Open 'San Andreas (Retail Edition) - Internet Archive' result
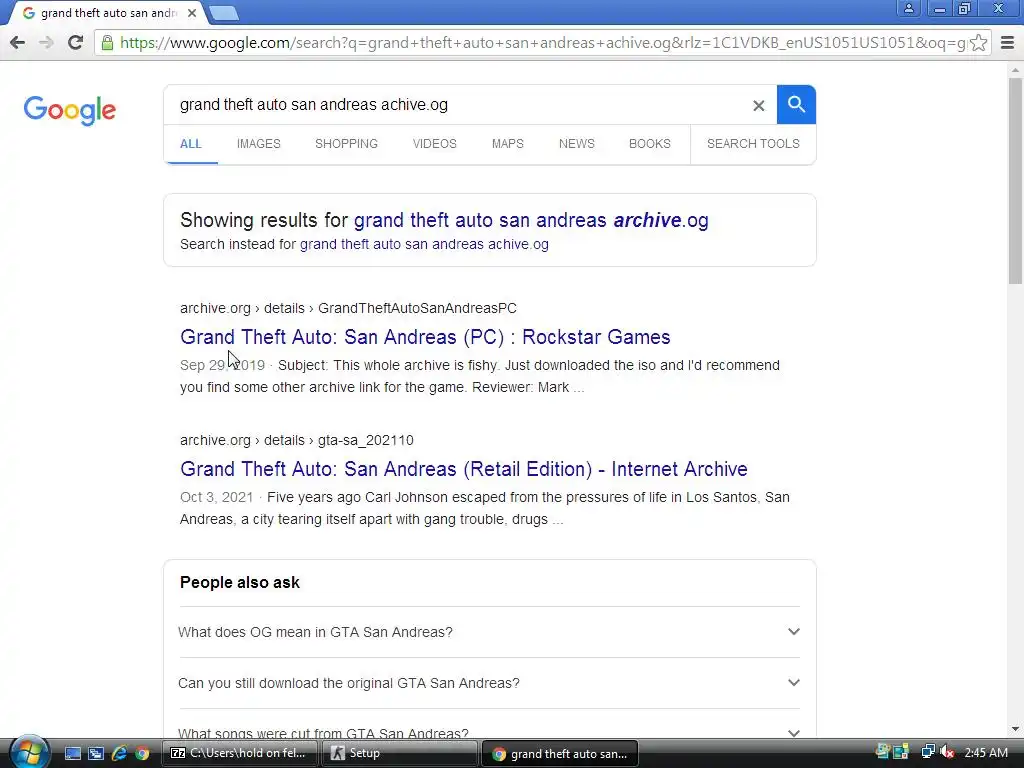Viewport: 1024px width, 768px height. (464, 469)
